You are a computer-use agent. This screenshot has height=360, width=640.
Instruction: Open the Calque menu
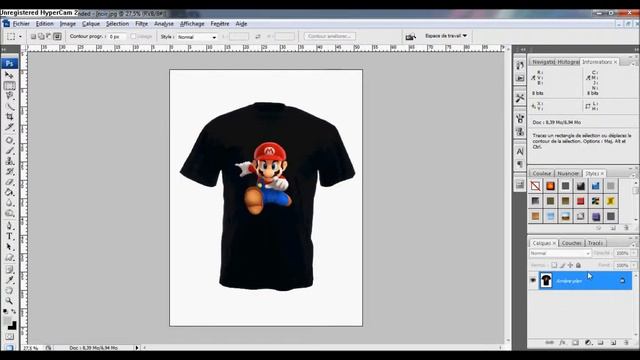point(91,24)
